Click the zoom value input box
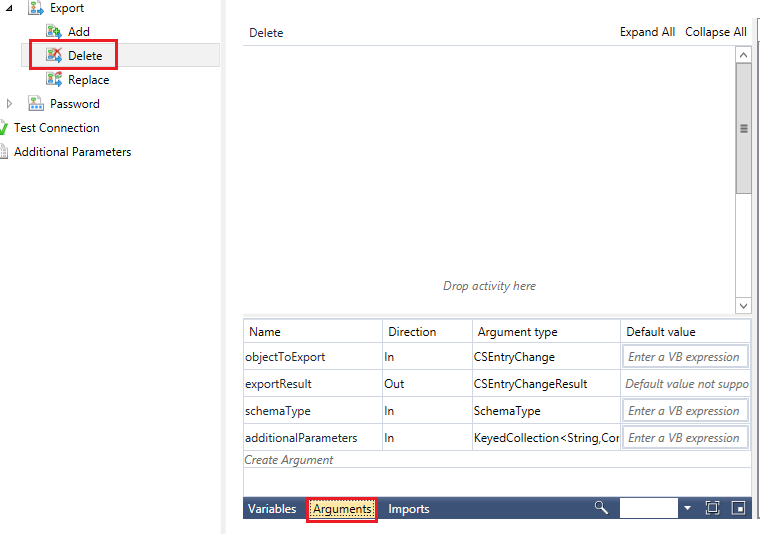This screenshot has height=534, width=760. coord(649,508)
